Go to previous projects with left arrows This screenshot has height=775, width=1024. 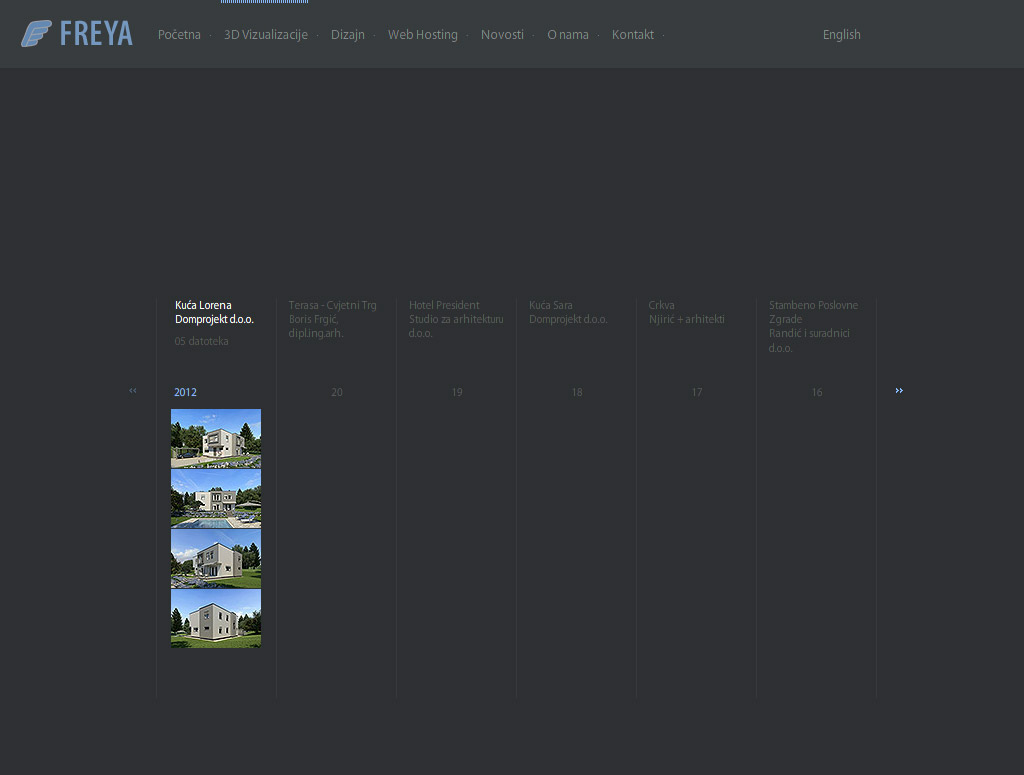[x=133, y=391]
